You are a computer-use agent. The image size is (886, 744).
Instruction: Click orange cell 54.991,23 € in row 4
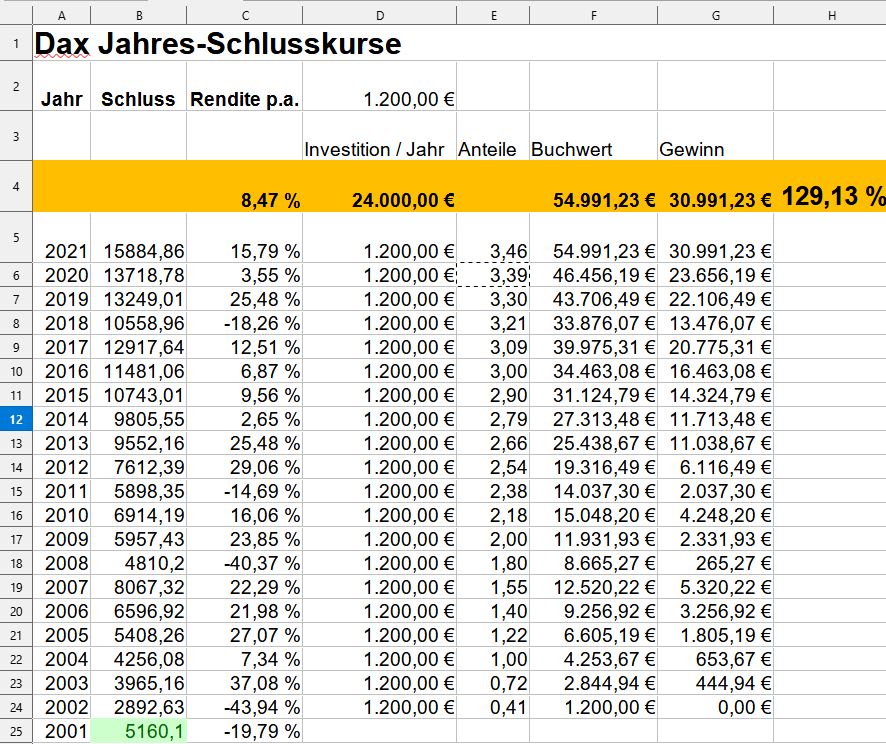(x=593, y=186)
